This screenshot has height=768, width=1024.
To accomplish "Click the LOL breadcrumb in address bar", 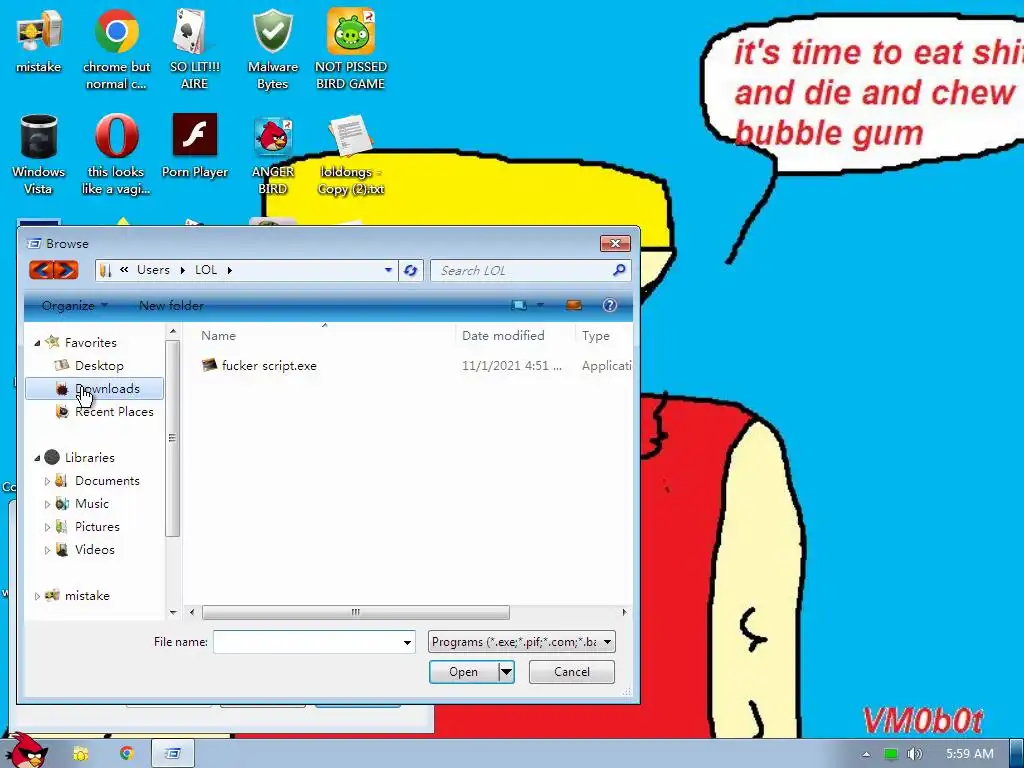I will [x=206, y=270].
